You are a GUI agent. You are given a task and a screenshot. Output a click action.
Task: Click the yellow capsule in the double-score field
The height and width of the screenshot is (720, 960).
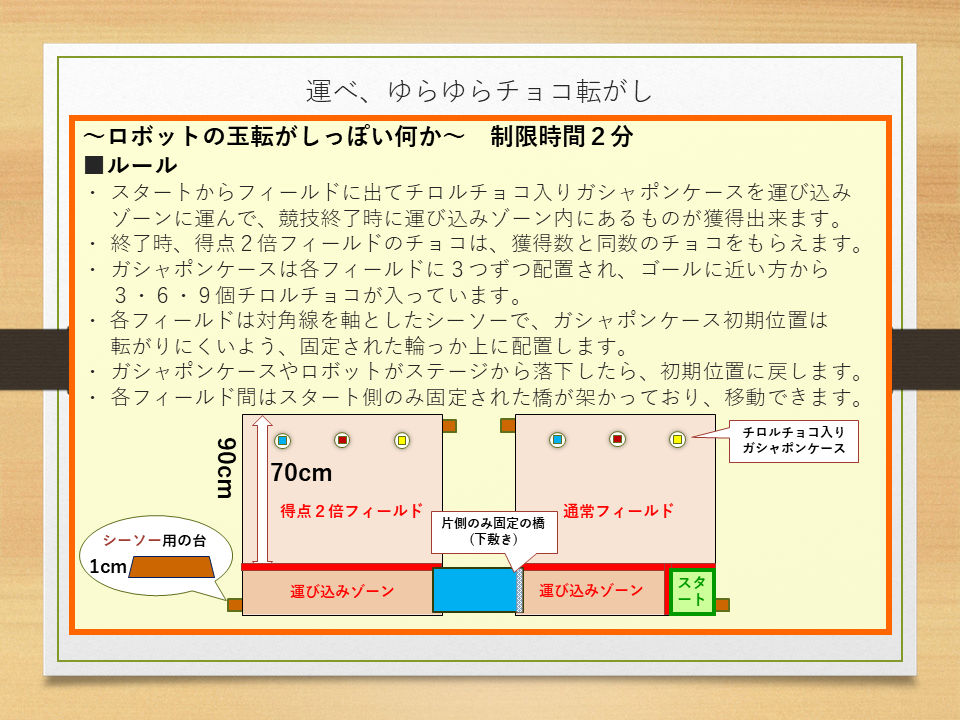pos(401,440)
